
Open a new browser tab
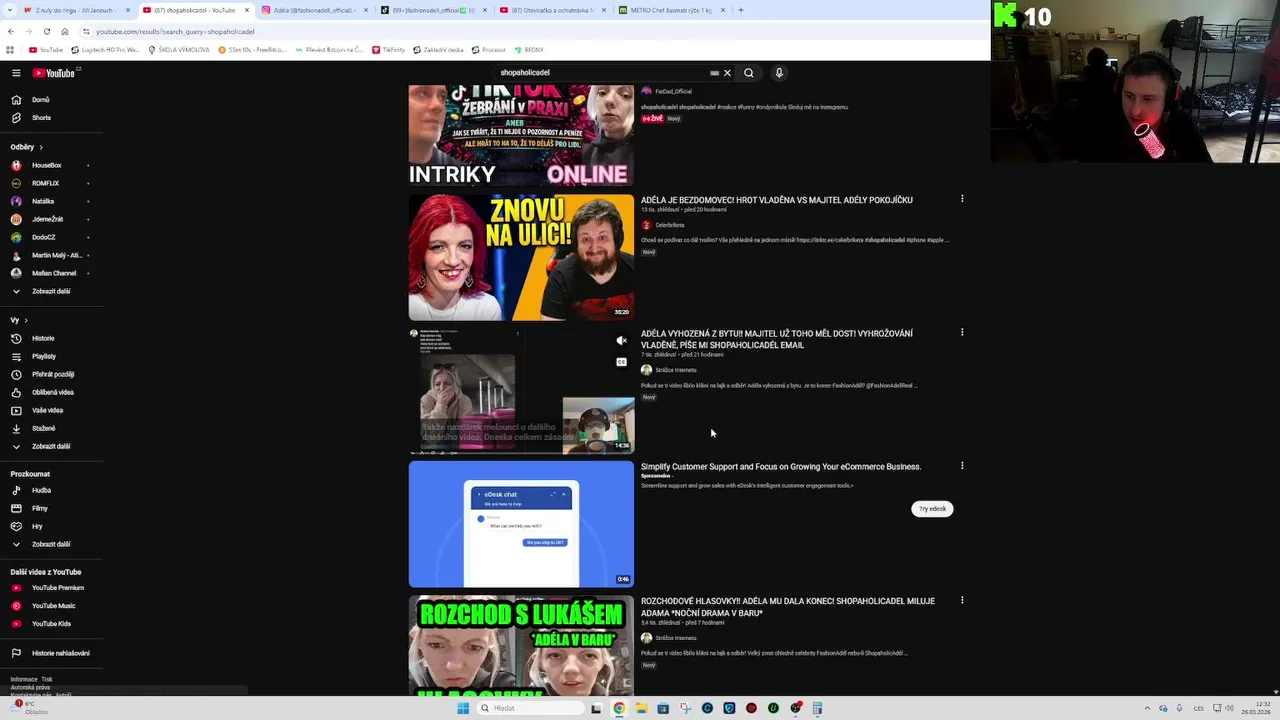[x=741, y=10]
